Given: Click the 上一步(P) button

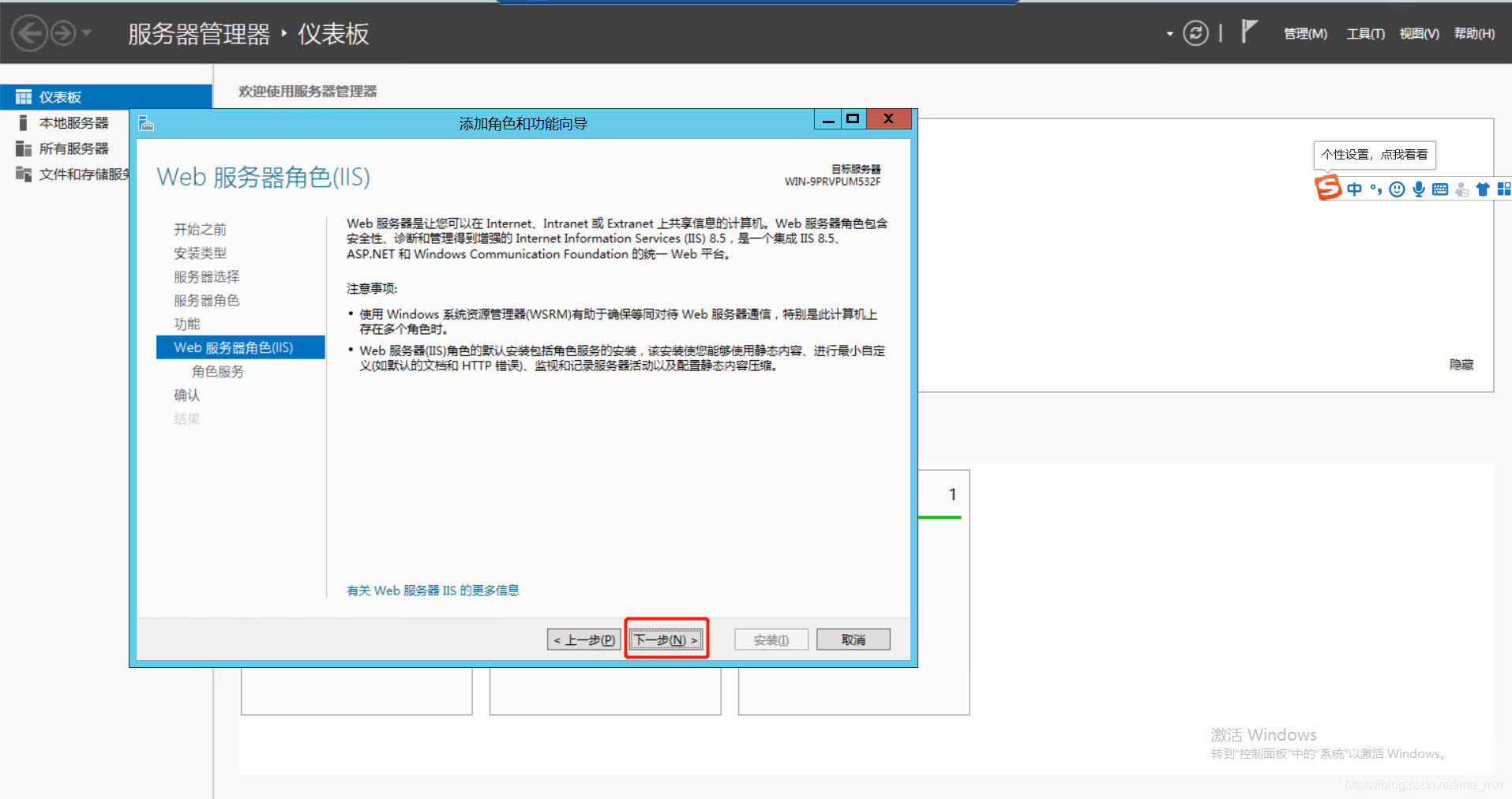Looking at the screenshot, I should click(x=584, y=640).
